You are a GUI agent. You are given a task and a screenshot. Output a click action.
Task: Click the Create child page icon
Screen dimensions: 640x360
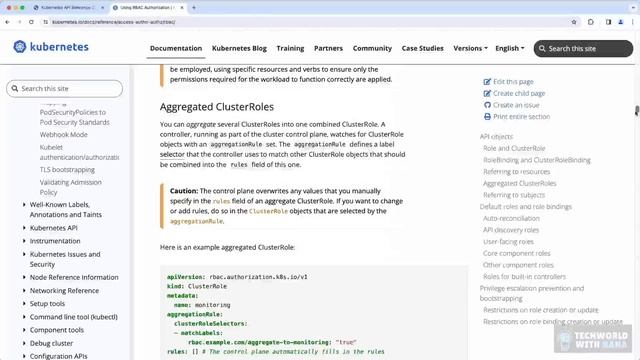[x=487, y=93]
